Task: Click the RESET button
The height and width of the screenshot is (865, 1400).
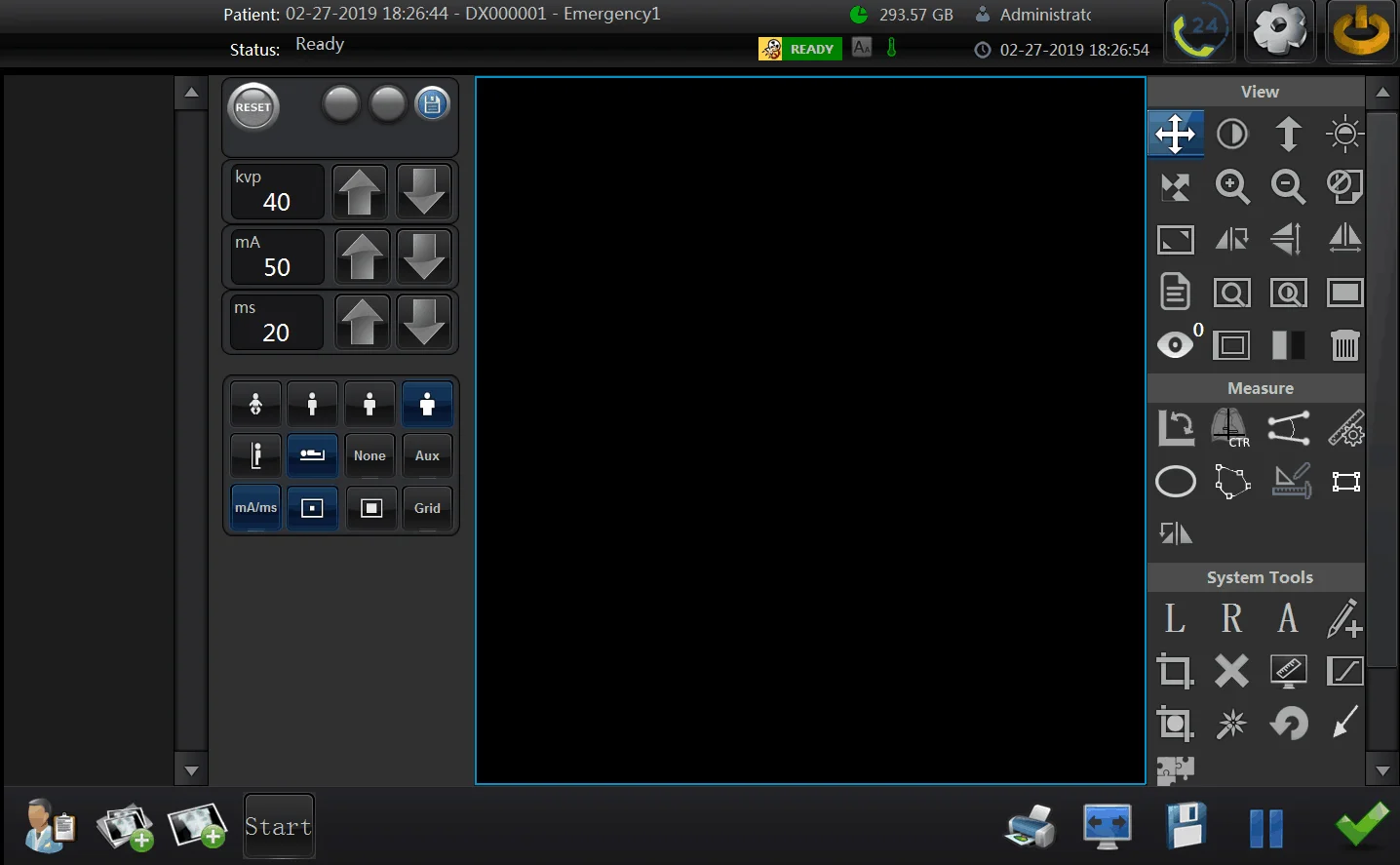Action: click(x=253, y=107)
